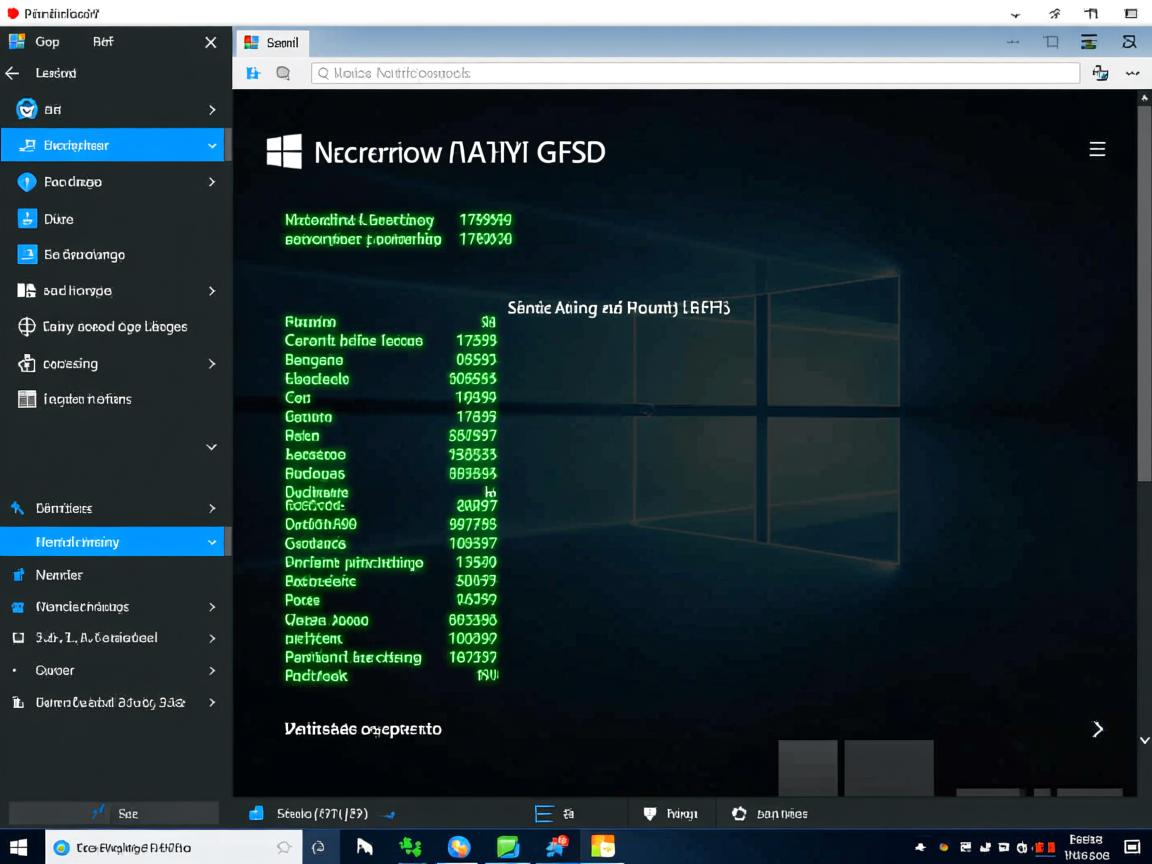Collapse the lower highlighted blue sidebar item

212,542
